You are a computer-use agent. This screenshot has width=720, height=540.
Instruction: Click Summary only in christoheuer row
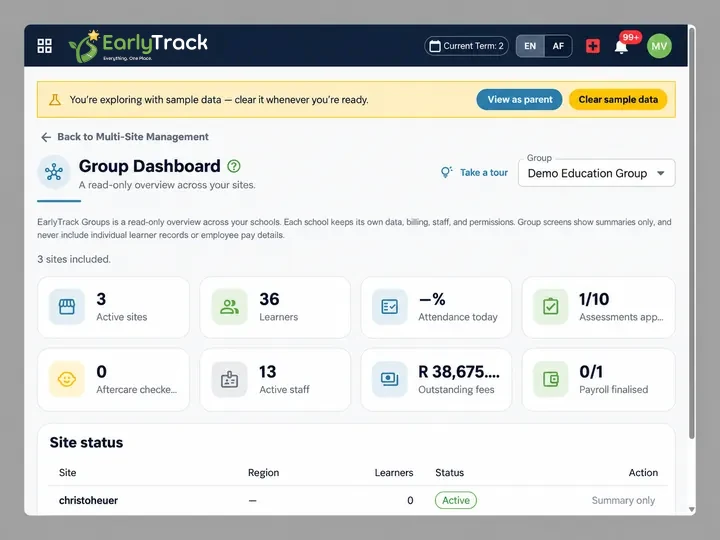click(x=624, y=501)
